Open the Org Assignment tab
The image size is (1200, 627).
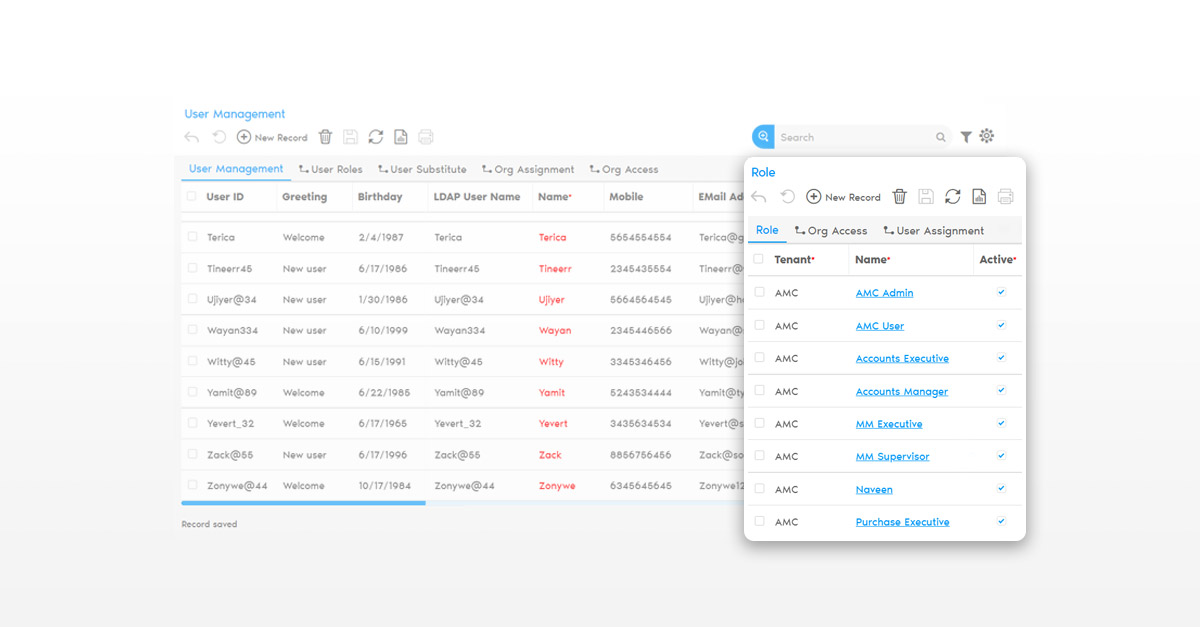(x=528, y=169)
